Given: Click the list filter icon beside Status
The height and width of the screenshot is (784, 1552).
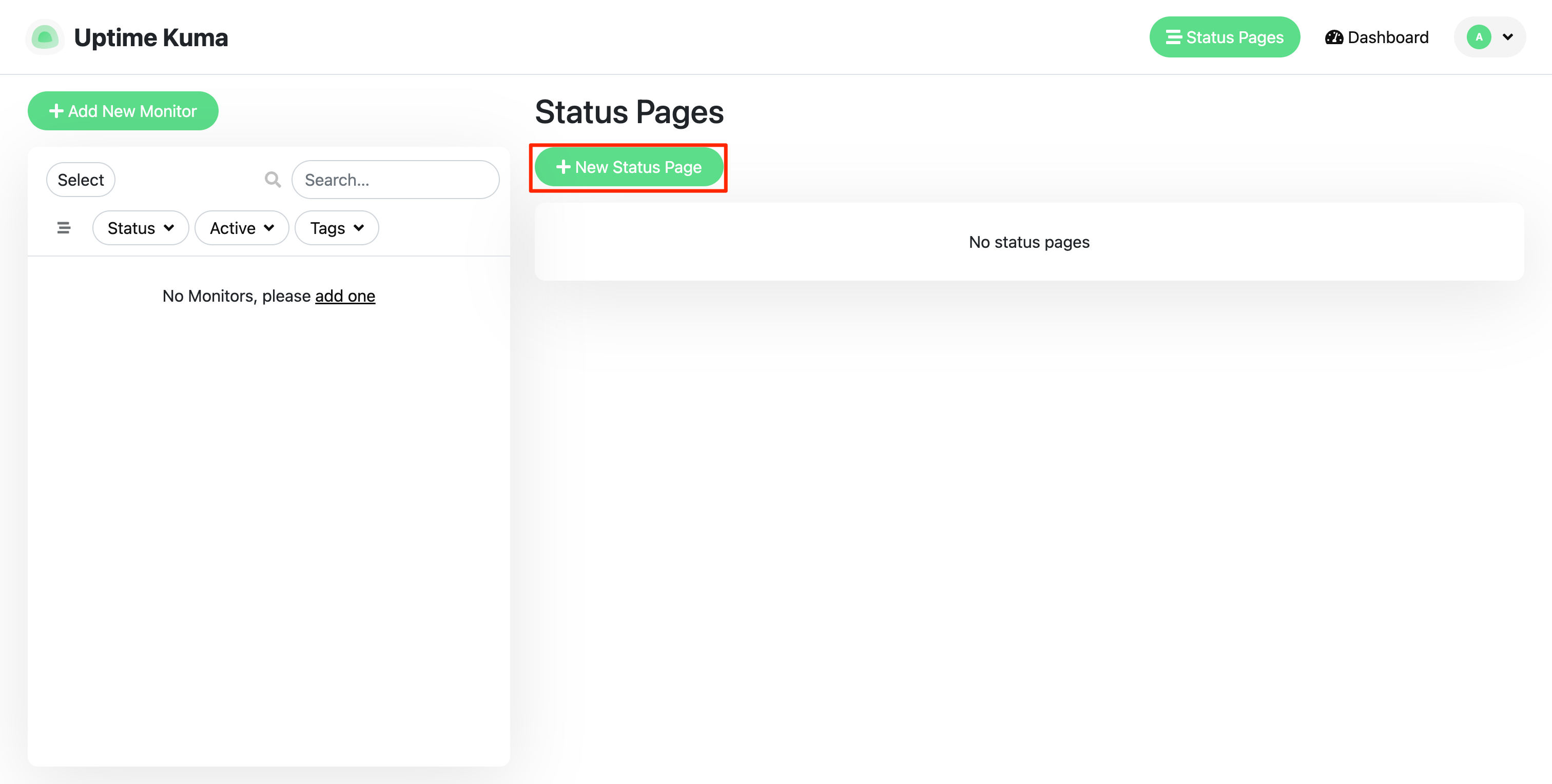Looking at the screenshot, I should click(63, 228).
